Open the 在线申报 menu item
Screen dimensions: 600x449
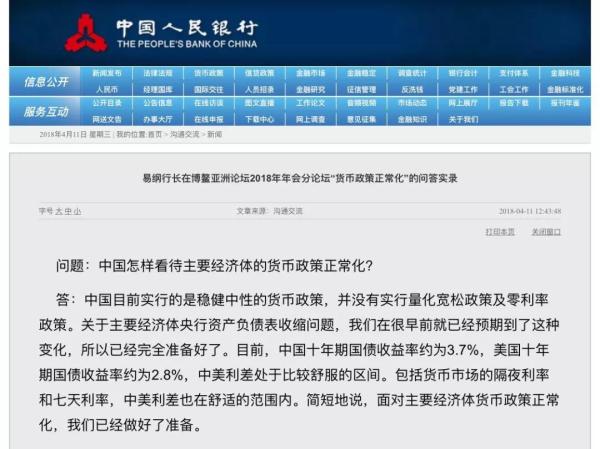(209, 119)
